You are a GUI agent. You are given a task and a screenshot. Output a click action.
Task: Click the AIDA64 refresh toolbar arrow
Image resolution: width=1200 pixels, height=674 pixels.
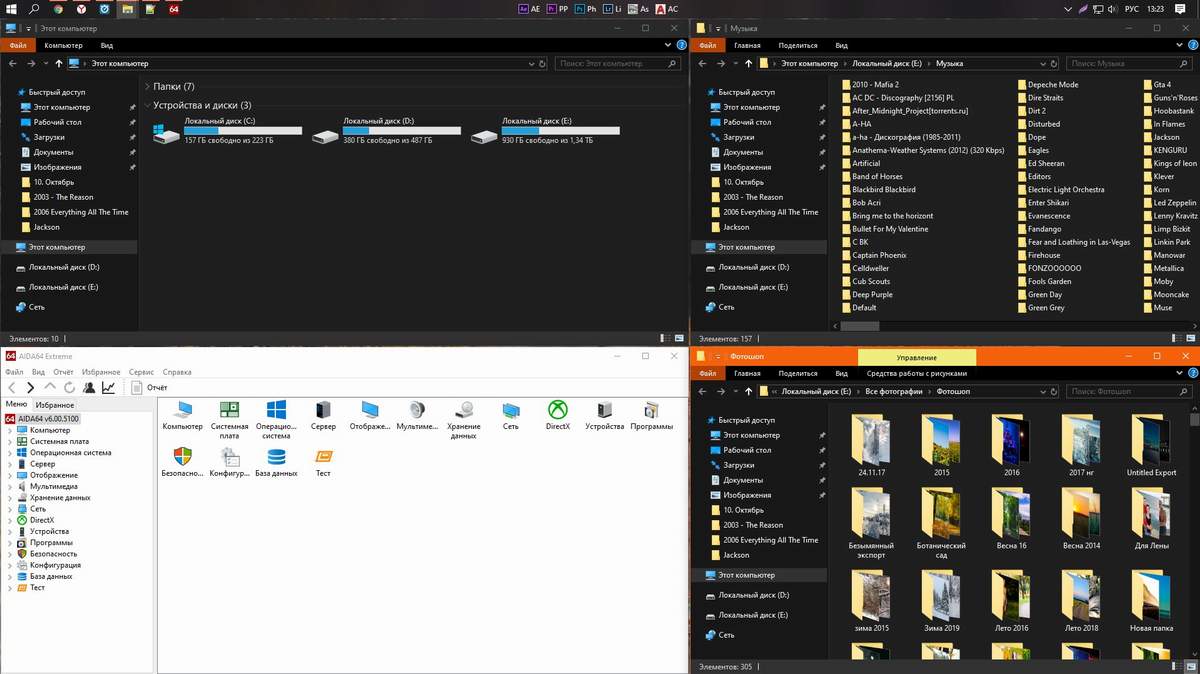(x=69, y=387)
